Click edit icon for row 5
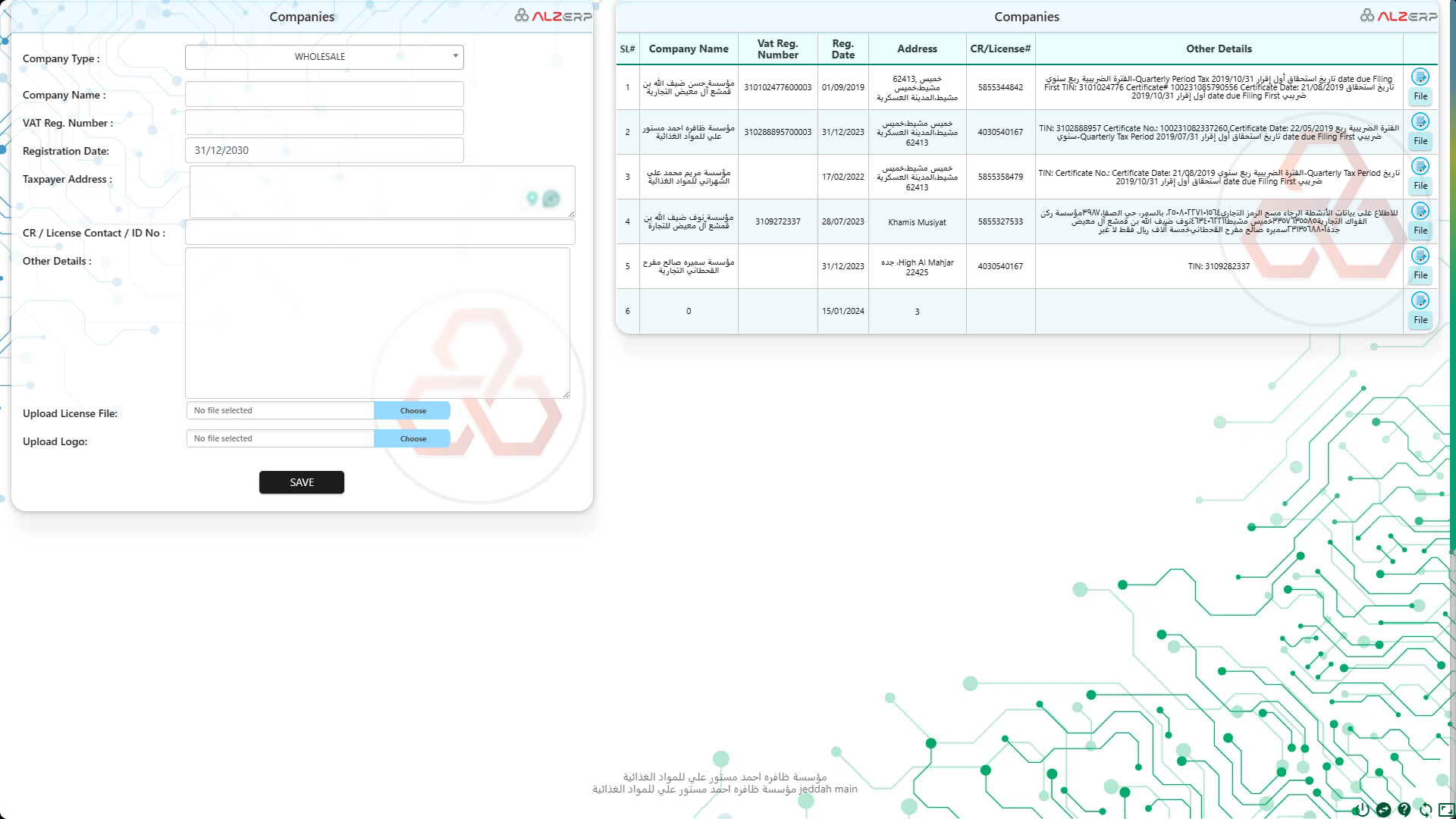 coord(1420,256)
